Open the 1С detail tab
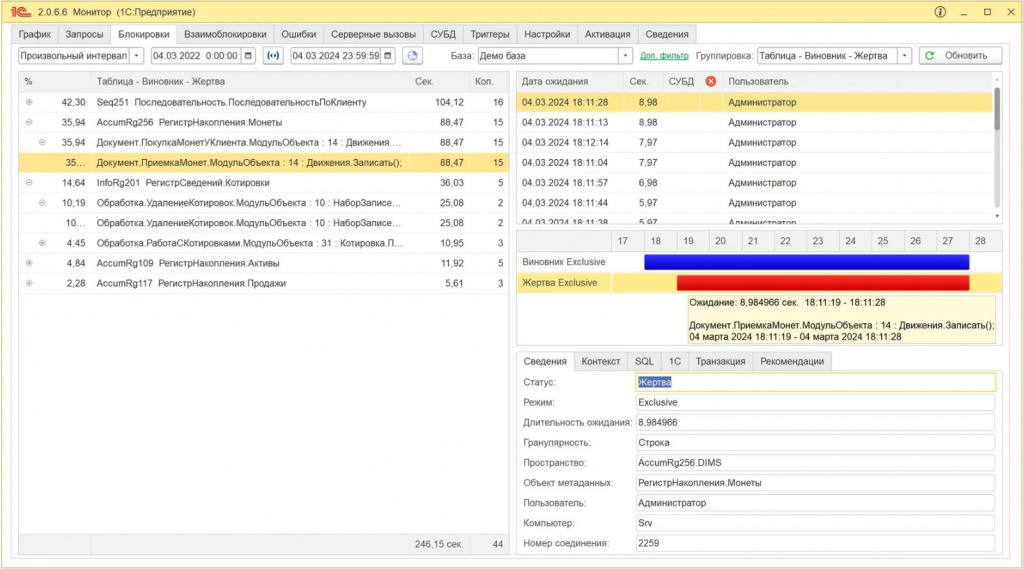This screenshot has width=1023, height=569. [x=675, y=361]
